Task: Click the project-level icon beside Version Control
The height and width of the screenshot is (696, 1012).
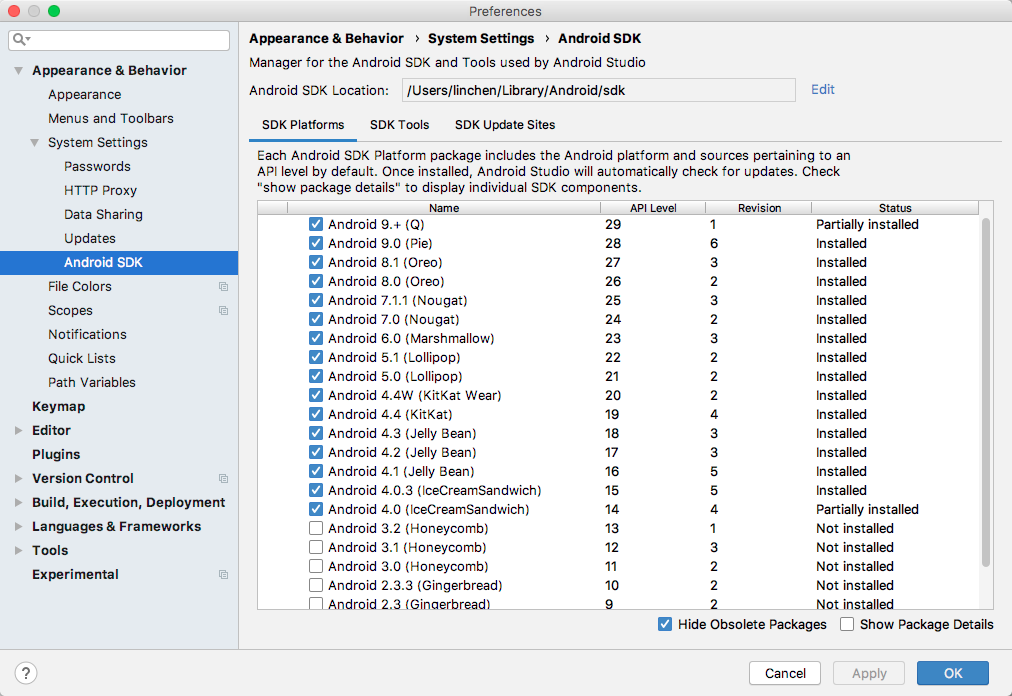Action: pyautogui.click(x=223, y=478)
